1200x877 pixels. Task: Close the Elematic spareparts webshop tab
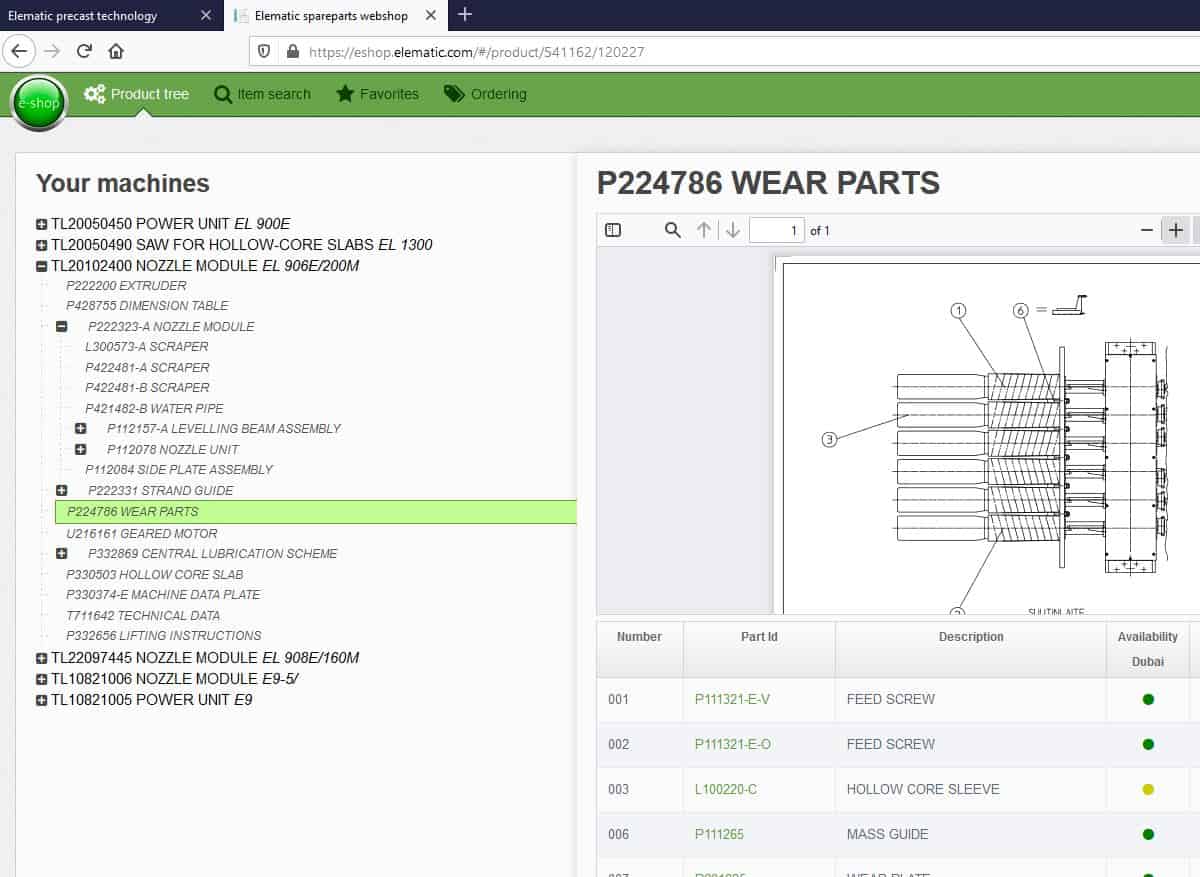click(430, 15)
